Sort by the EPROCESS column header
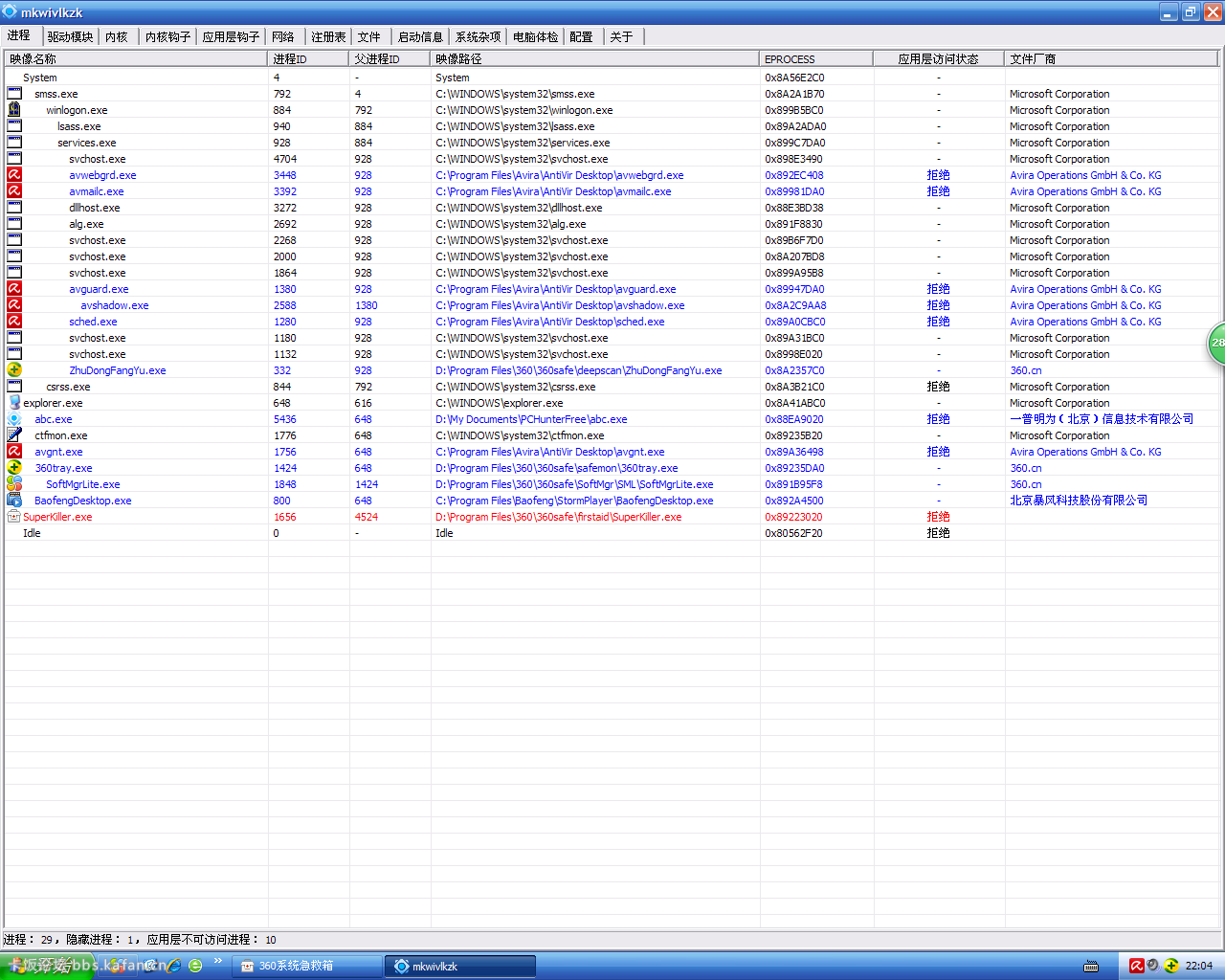 (x=816, y=58)
